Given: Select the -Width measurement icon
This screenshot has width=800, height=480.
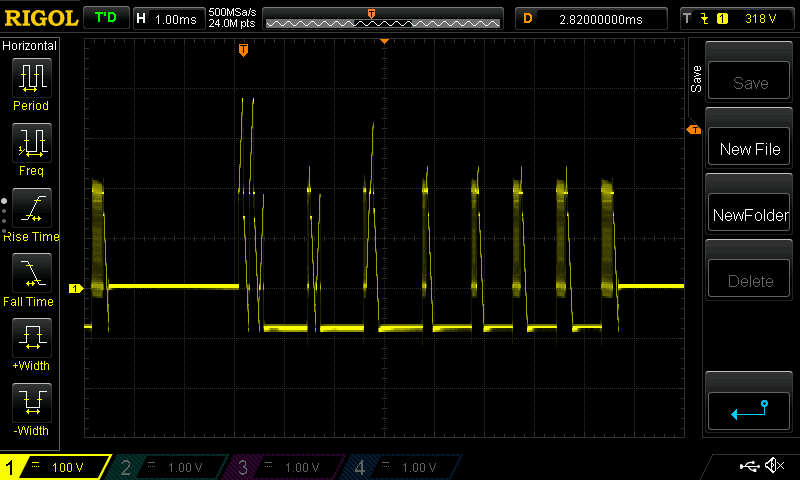Looking at the screenshot, I should (x=32, y=402).
